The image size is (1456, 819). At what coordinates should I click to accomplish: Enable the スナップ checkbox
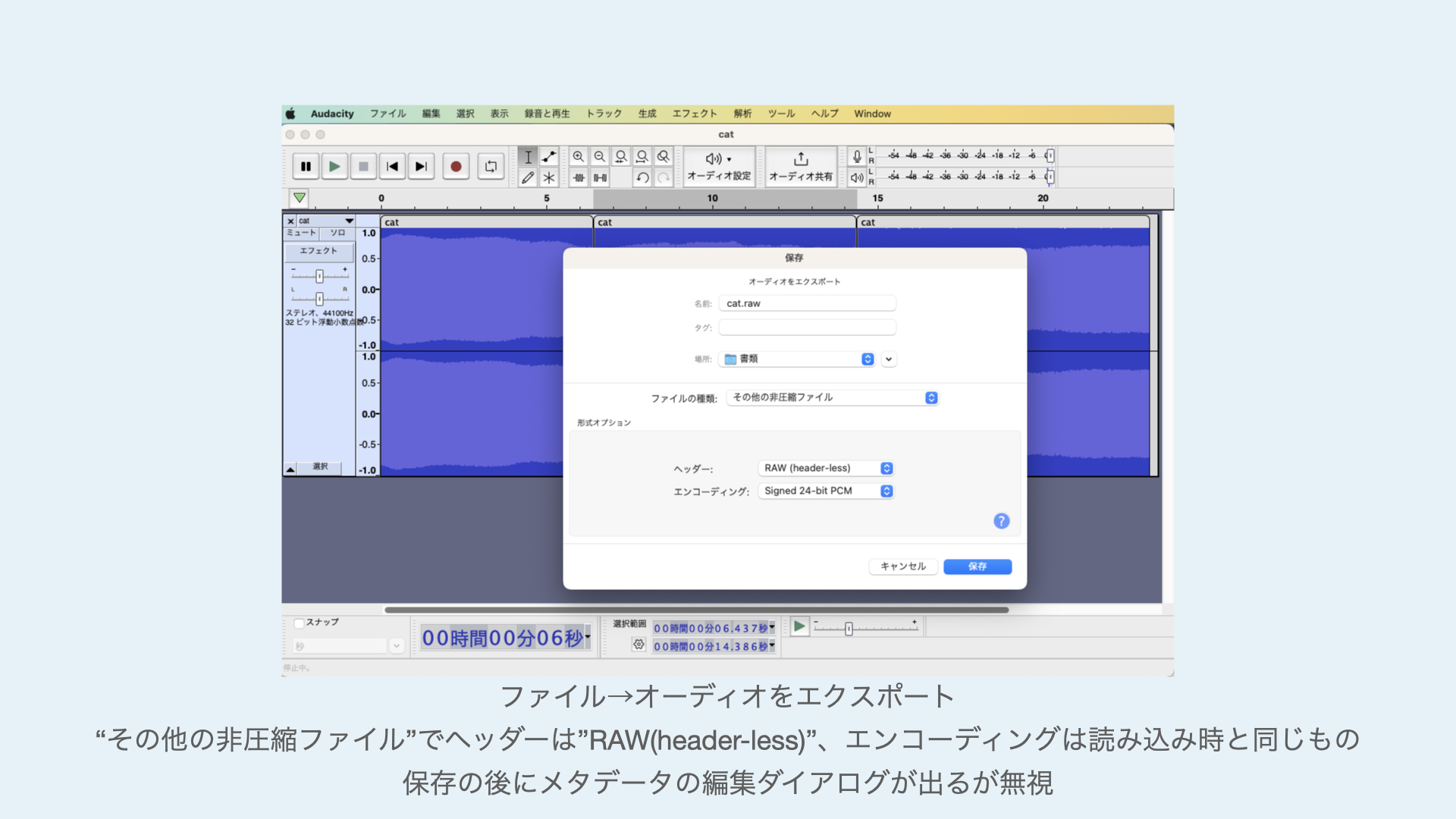(x=300, y=623)
